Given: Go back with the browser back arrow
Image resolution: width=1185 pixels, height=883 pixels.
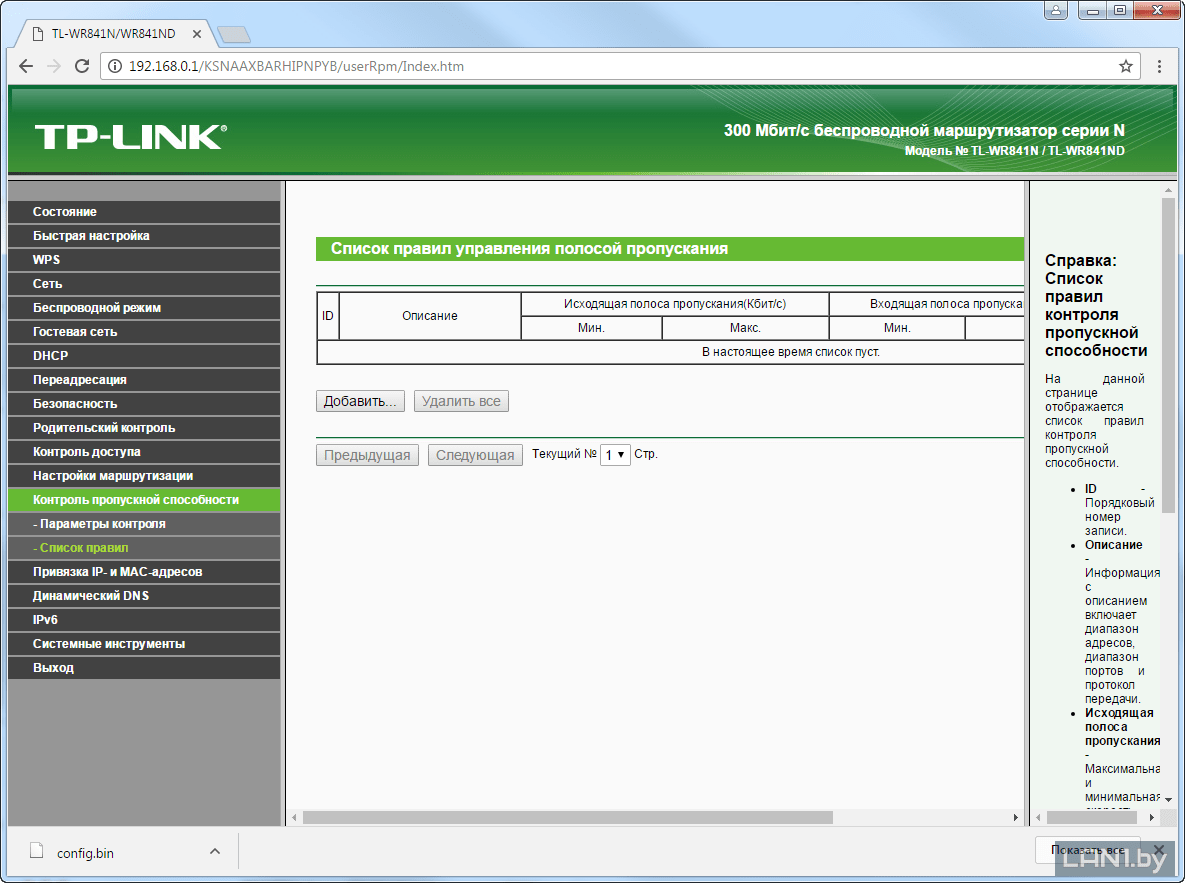Looking at the screenshot, I should pos(26,66).
